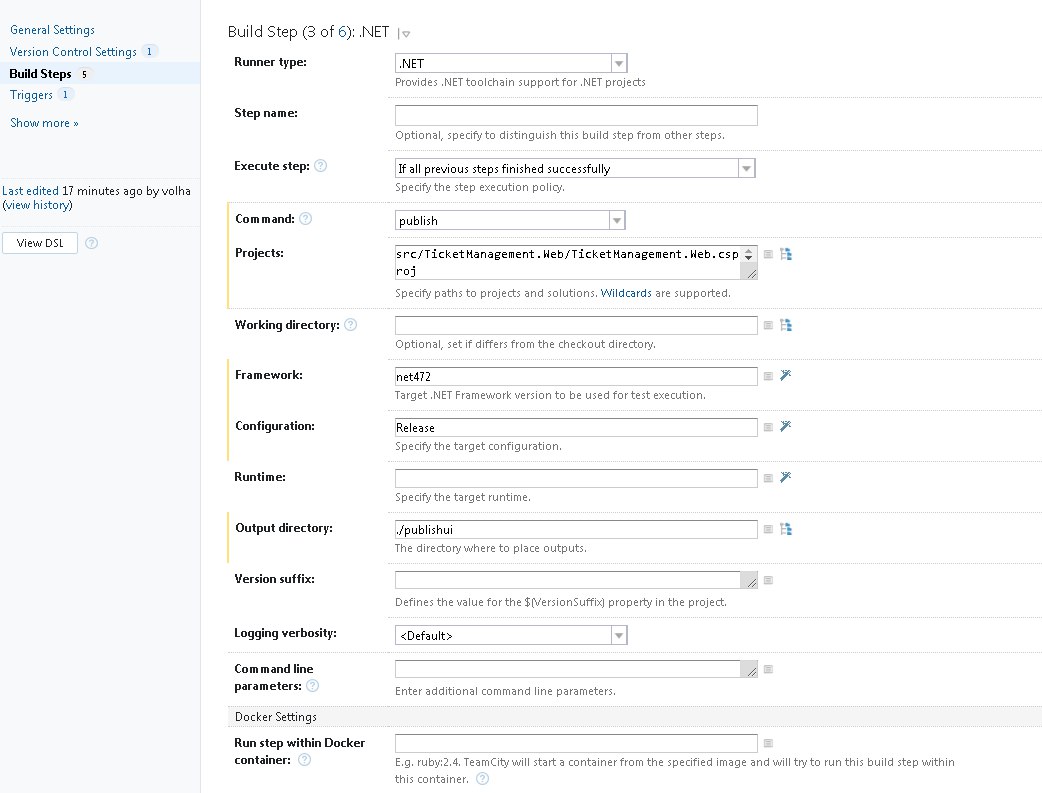This screenshot has height=793, width=1042.
Task: Open VCS tree browser for Output directory
Action: (x=786, y=529)
